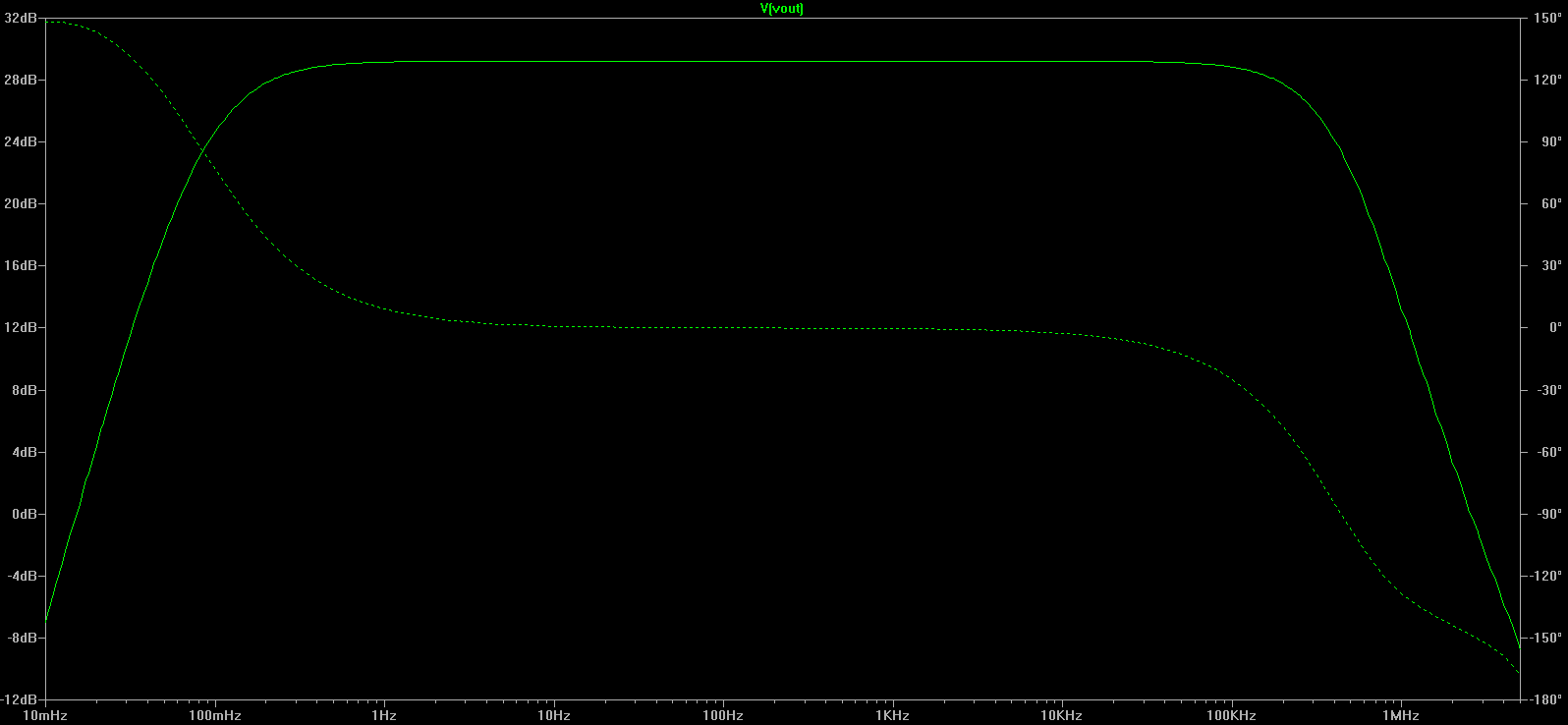This screenshot has height=725, width=1568.
Task: Click the 20dB magnitude axis label
Action: [20, 203]
